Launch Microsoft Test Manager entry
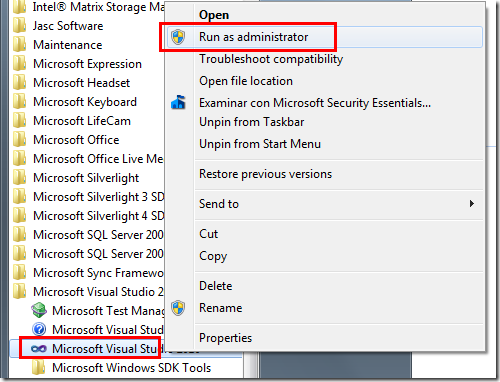The height and width of the screenshot is (382, 500). pyautogui.click(x=98, y=311)
